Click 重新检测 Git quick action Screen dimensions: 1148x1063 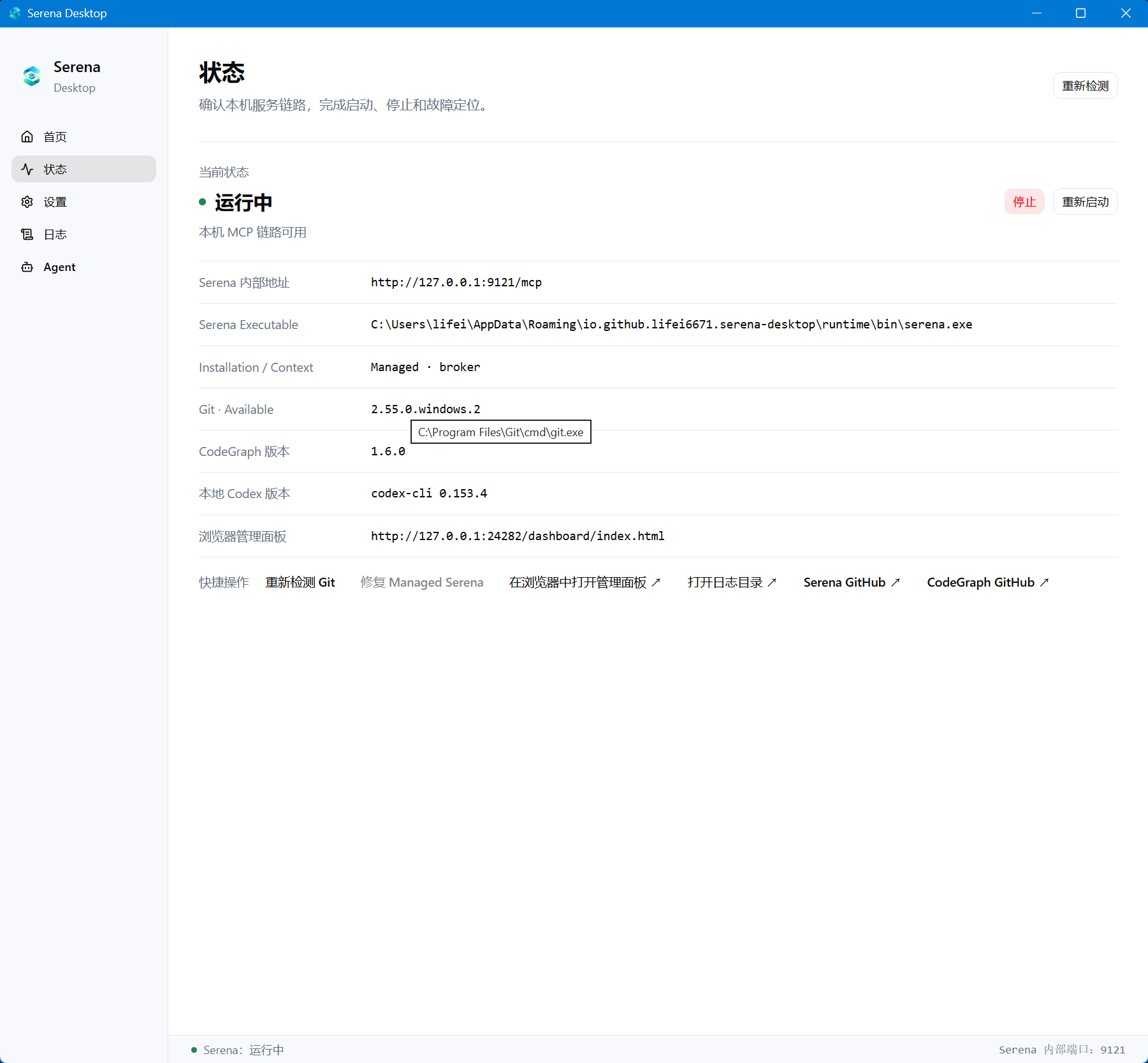point(300,582)
